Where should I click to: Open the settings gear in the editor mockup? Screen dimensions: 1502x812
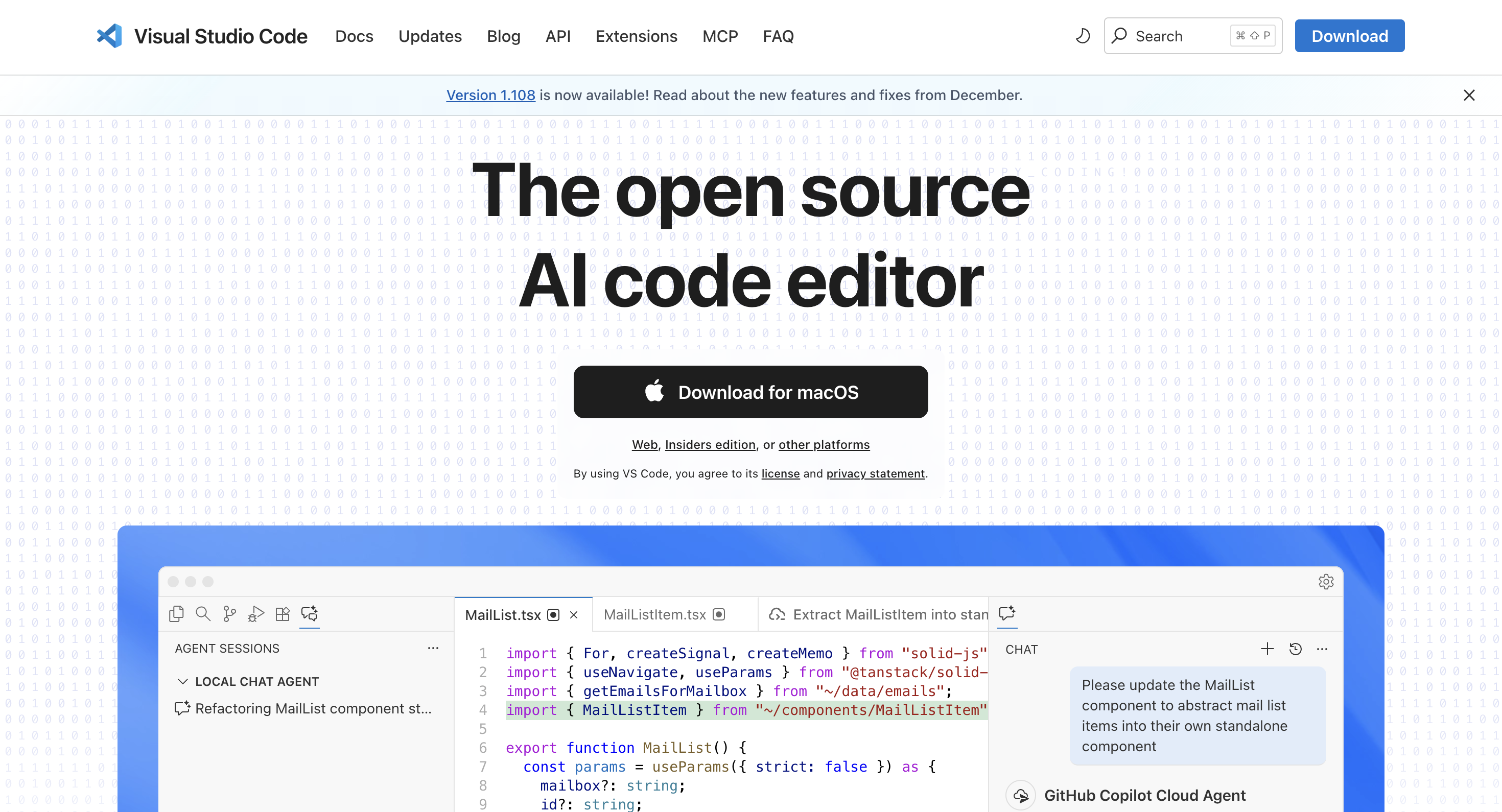pos(1326,581)
